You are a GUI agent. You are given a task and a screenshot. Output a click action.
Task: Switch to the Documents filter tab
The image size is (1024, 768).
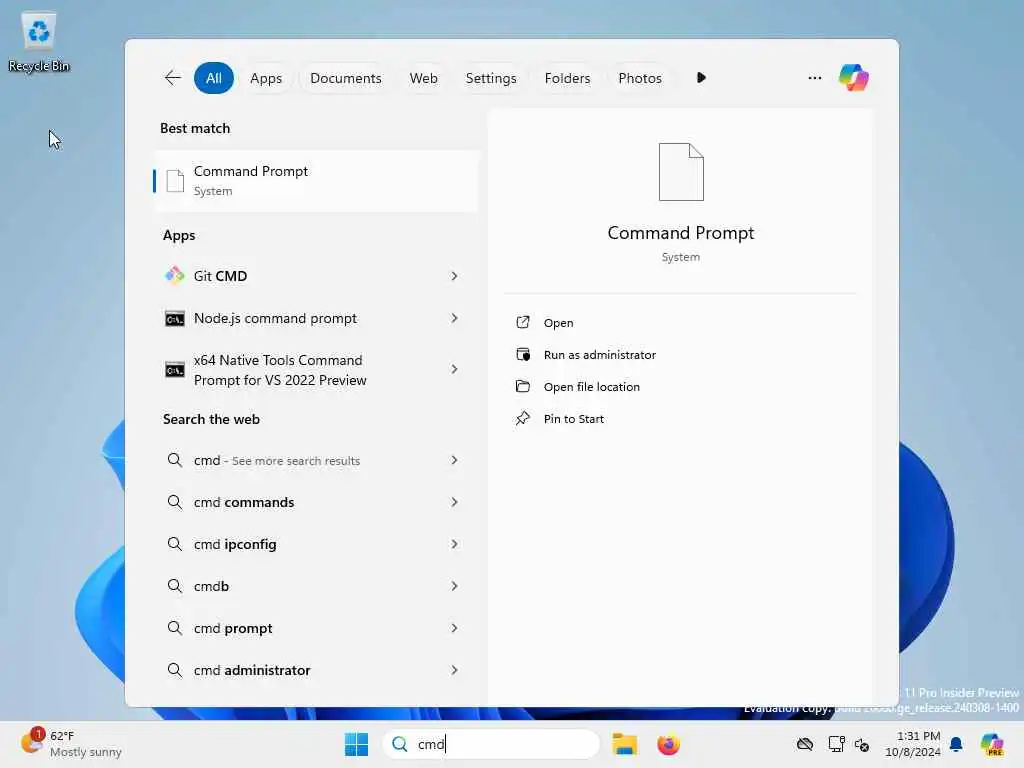[345, 78]
